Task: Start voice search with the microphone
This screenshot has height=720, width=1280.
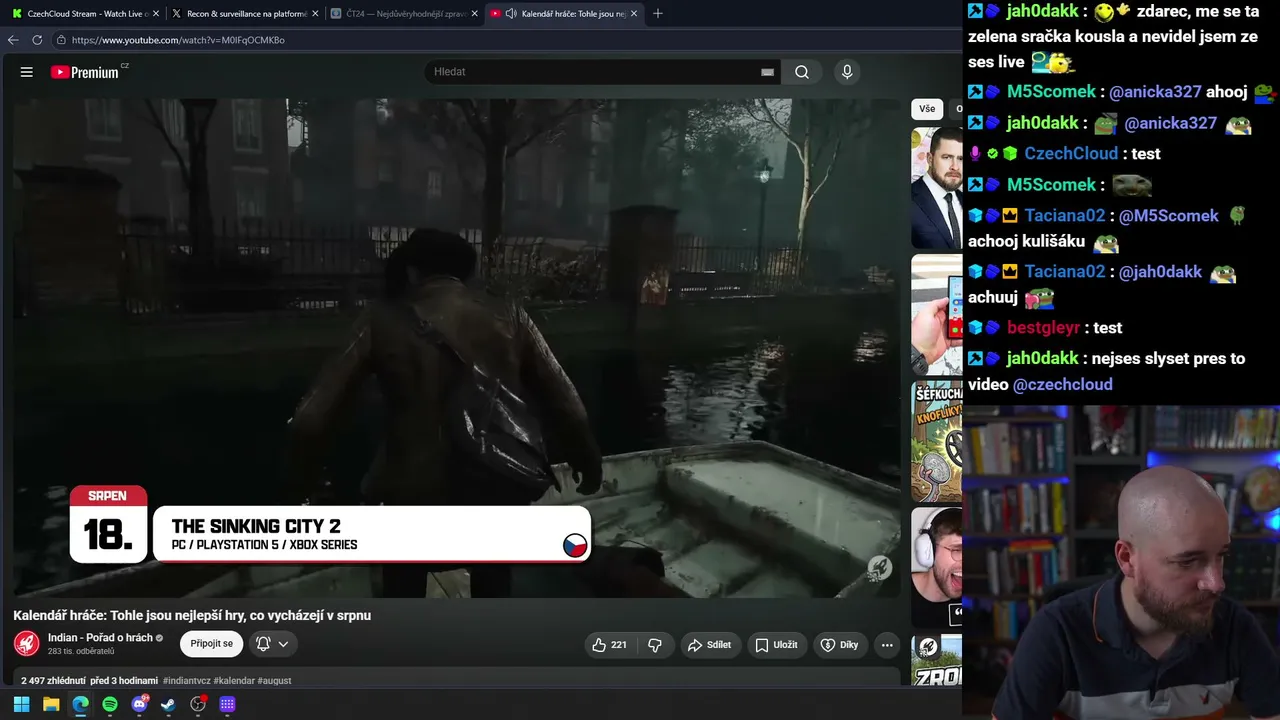Action: pos(847,72)
